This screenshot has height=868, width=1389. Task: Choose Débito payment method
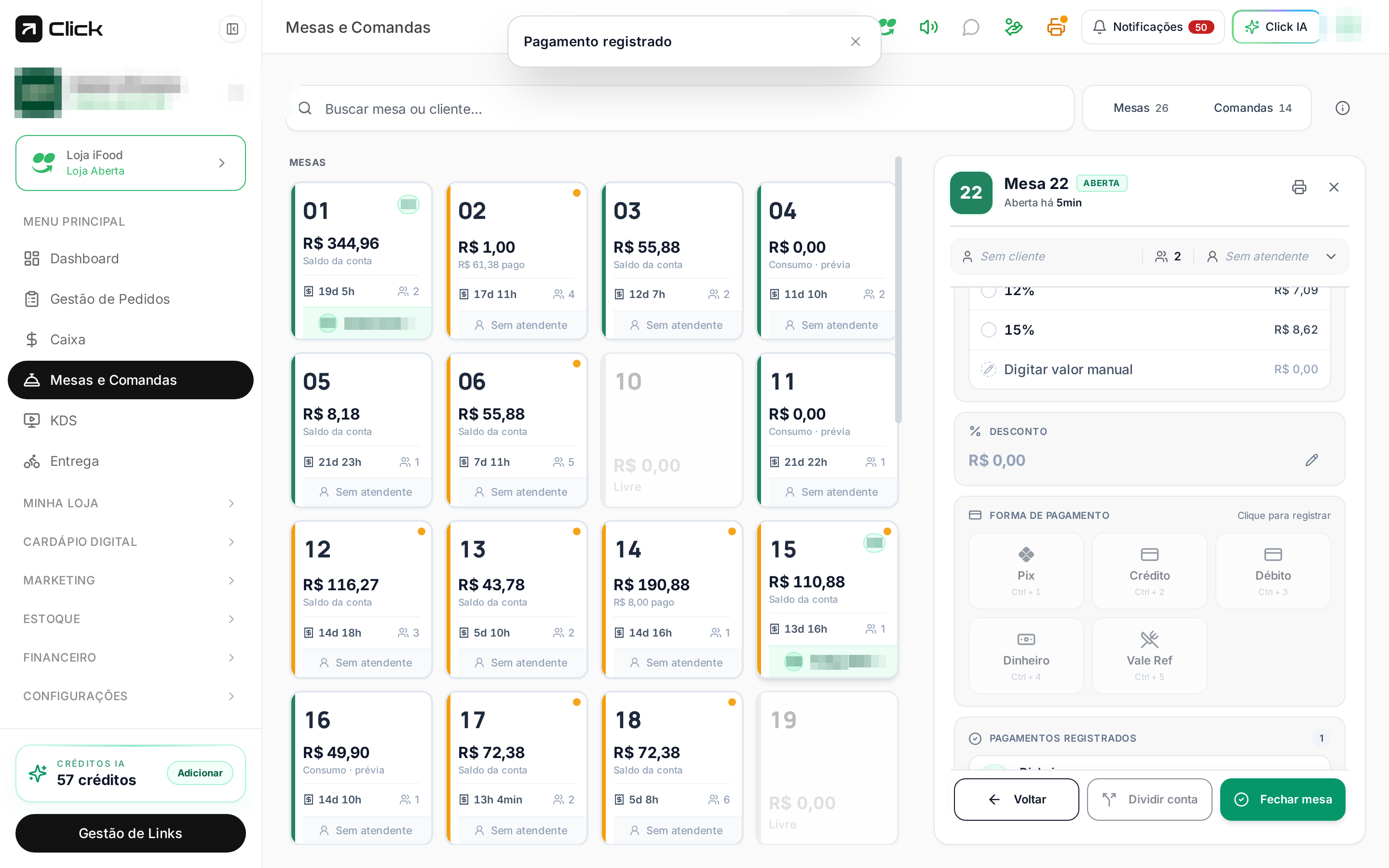click(1272, 570)
